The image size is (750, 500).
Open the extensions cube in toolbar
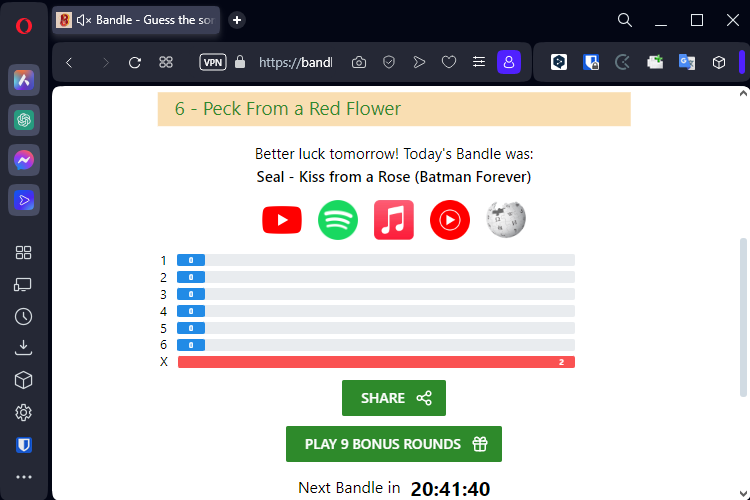[x=719, y=62]
